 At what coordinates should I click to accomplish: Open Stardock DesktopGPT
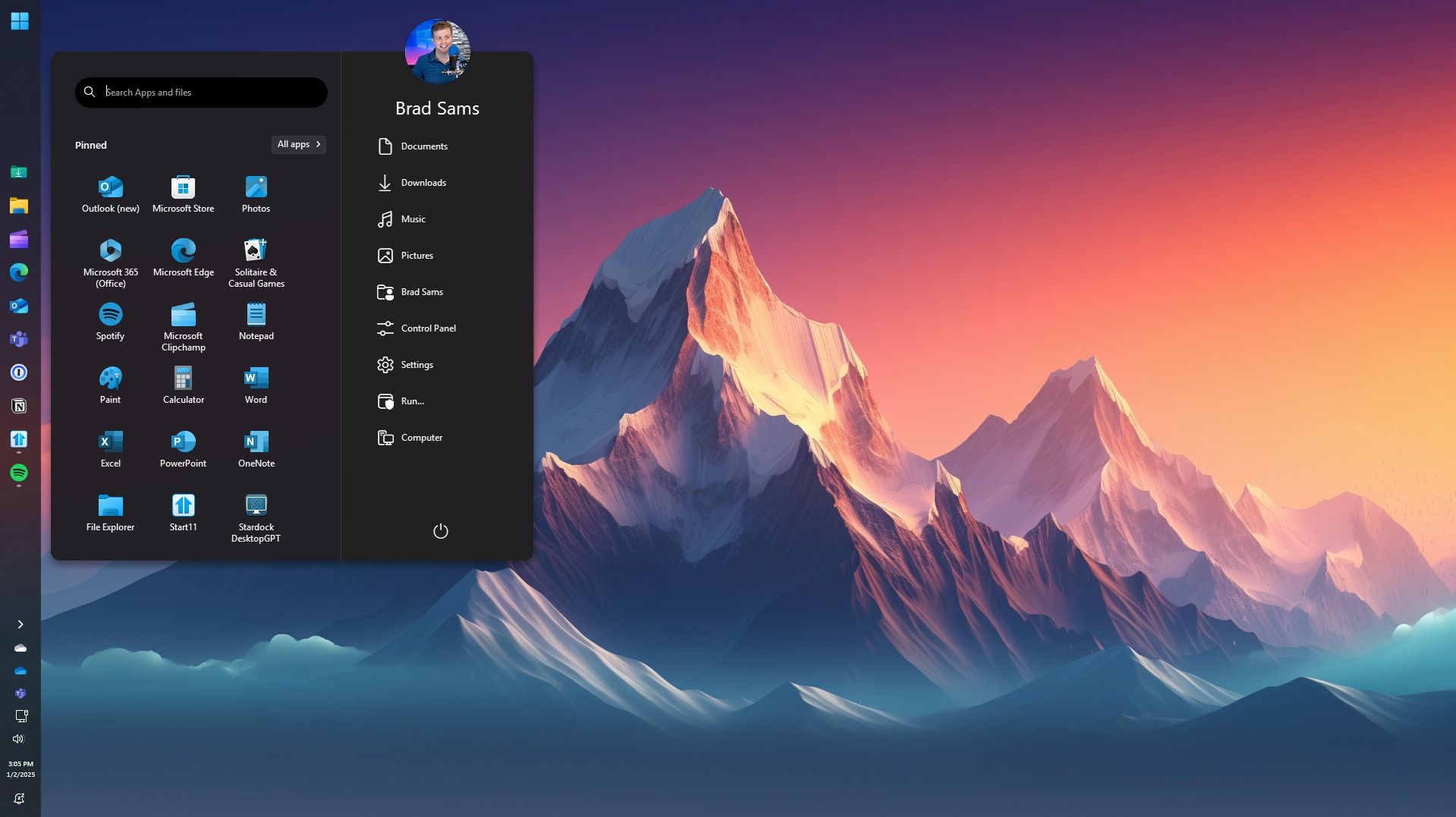coord(256,508)
